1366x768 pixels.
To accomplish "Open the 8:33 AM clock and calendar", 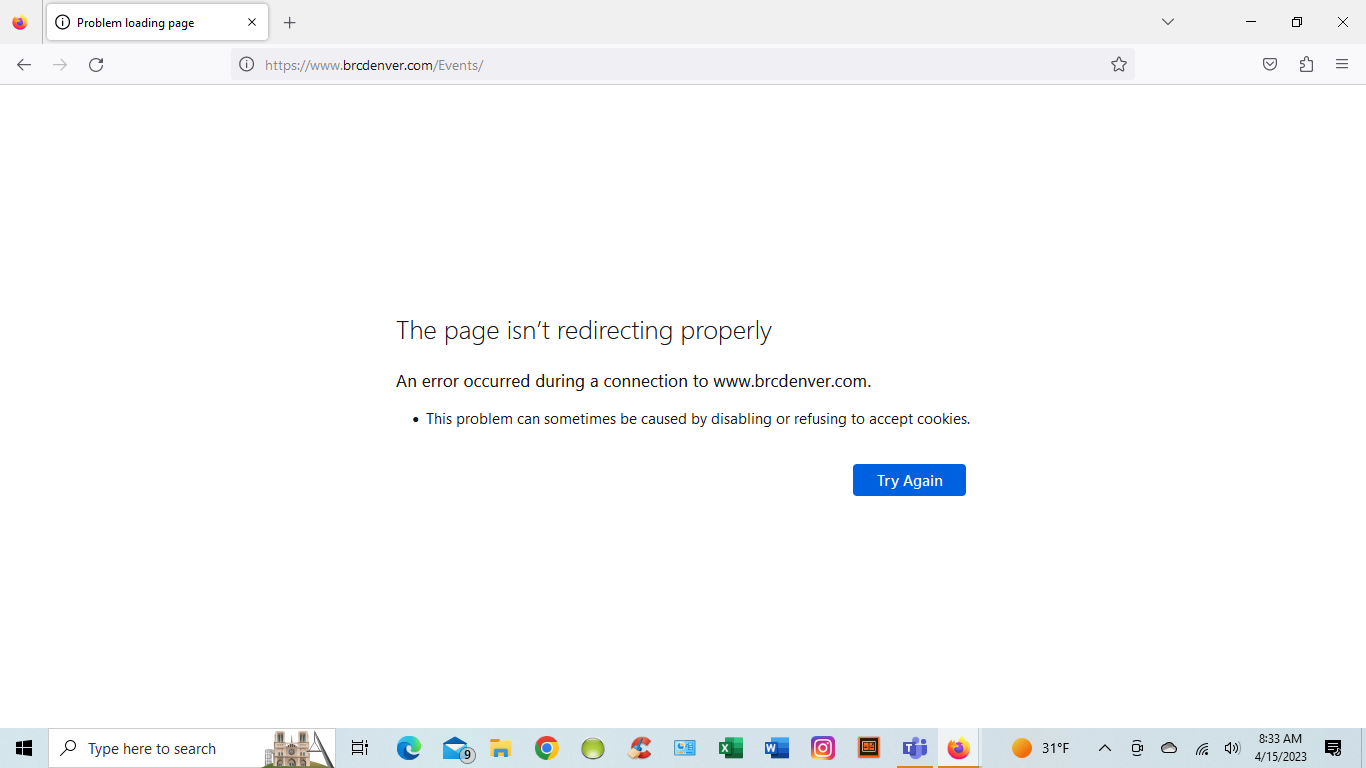I will click(1281, 748).
